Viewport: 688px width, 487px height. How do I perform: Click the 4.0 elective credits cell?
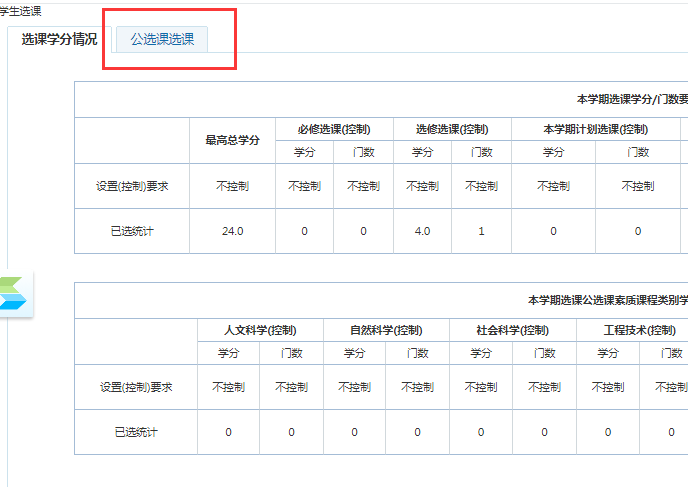tap(422, 231)
